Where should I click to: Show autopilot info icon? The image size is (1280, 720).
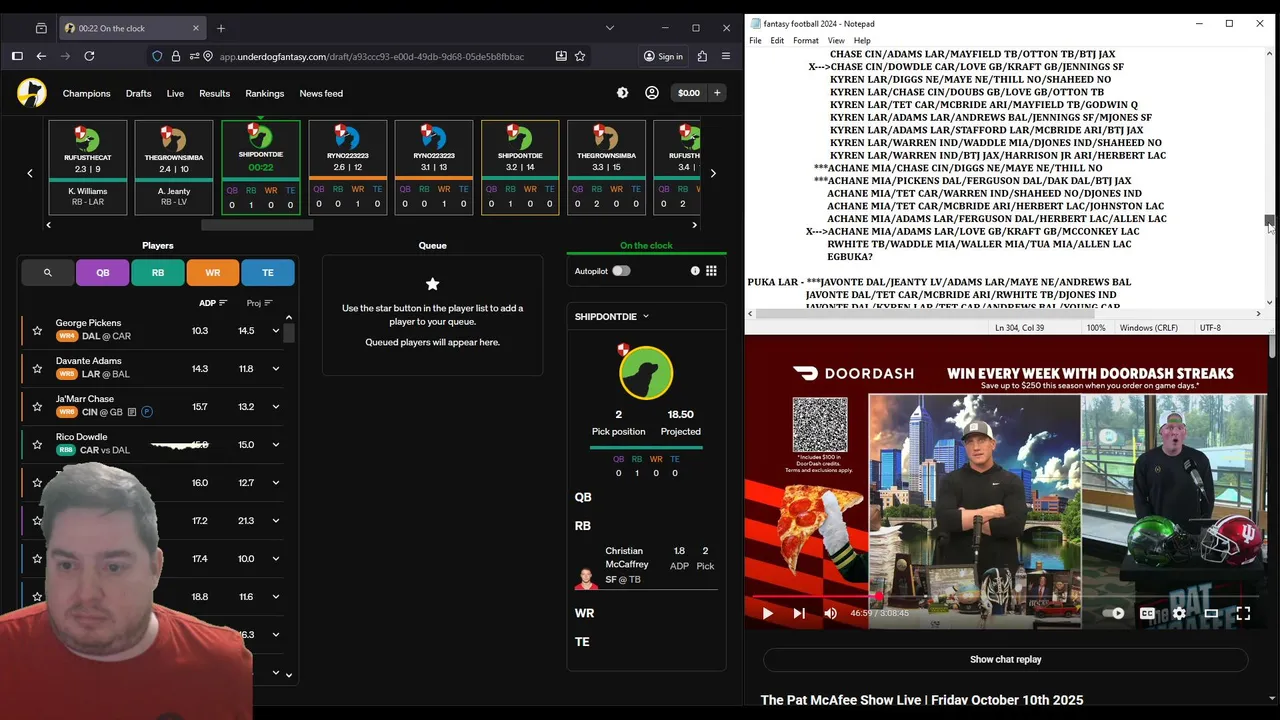(x=695, y=271)
